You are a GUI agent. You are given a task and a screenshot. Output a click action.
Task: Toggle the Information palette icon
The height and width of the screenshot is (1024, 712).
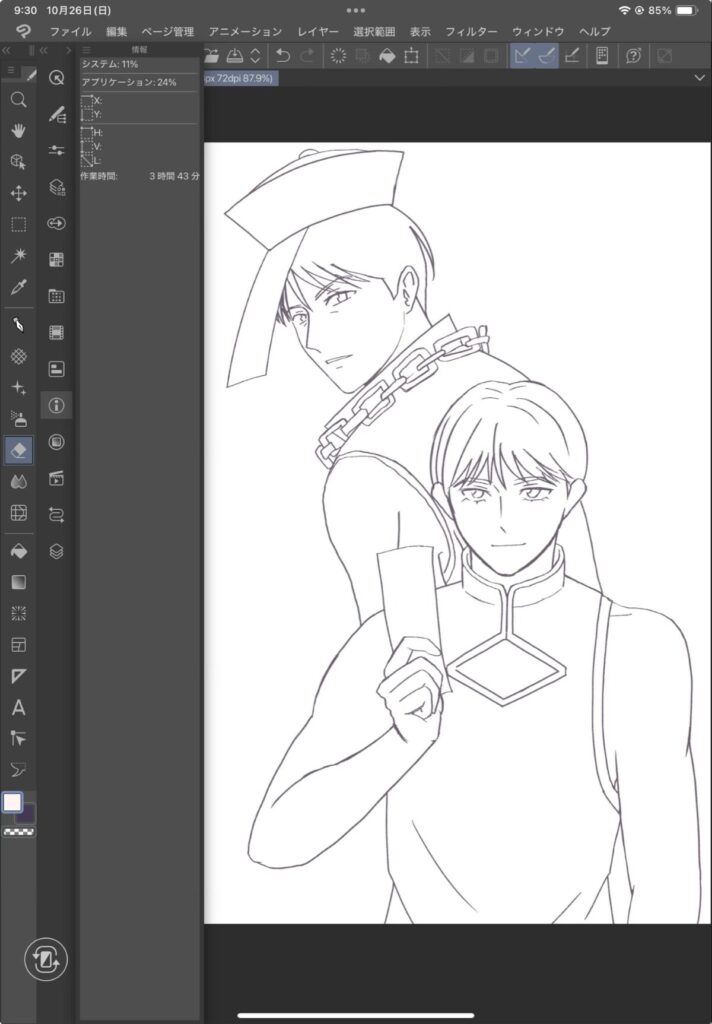pos(57,405)
